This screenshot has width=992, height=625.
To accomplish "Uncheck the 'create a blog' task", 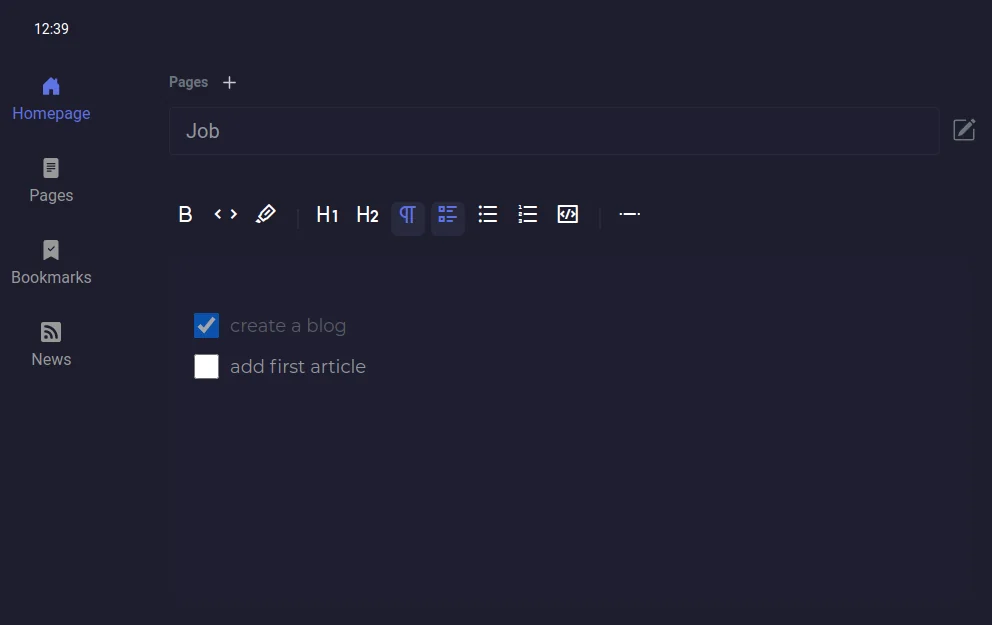I will point(206,326).
